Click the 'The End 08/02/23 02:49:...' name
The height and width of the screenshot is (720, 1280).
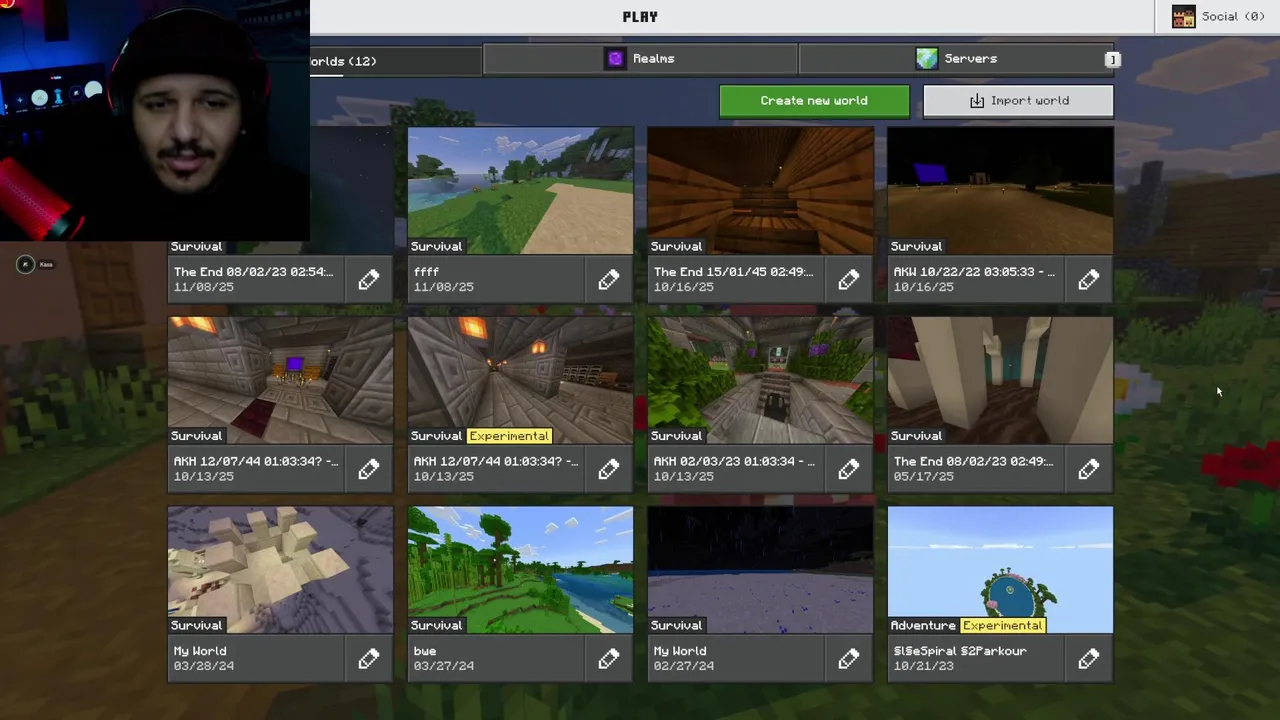click(x=974, y=462)
